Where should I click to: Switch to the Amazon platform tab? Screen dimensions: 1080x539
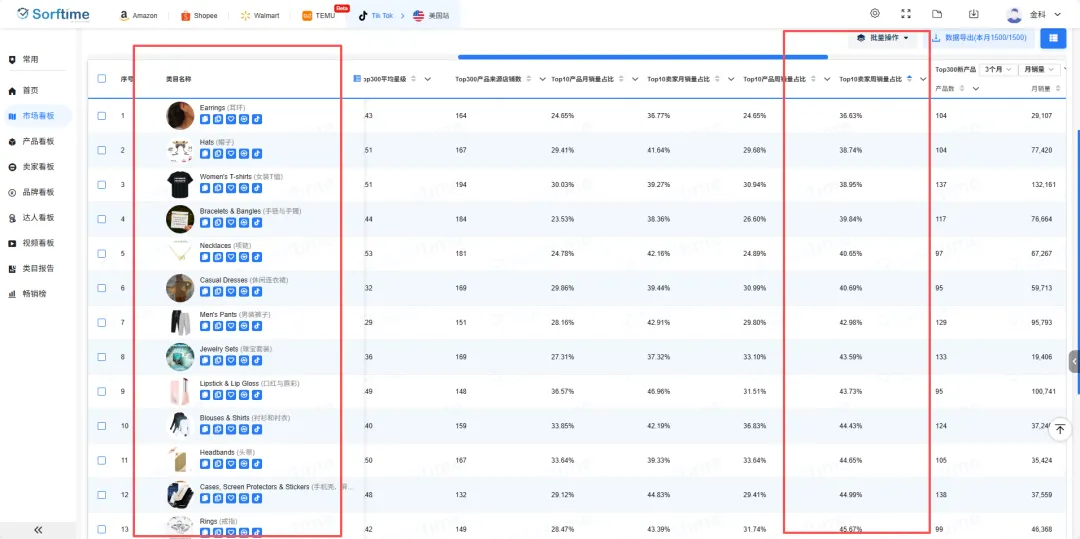(x=138, y=16)
